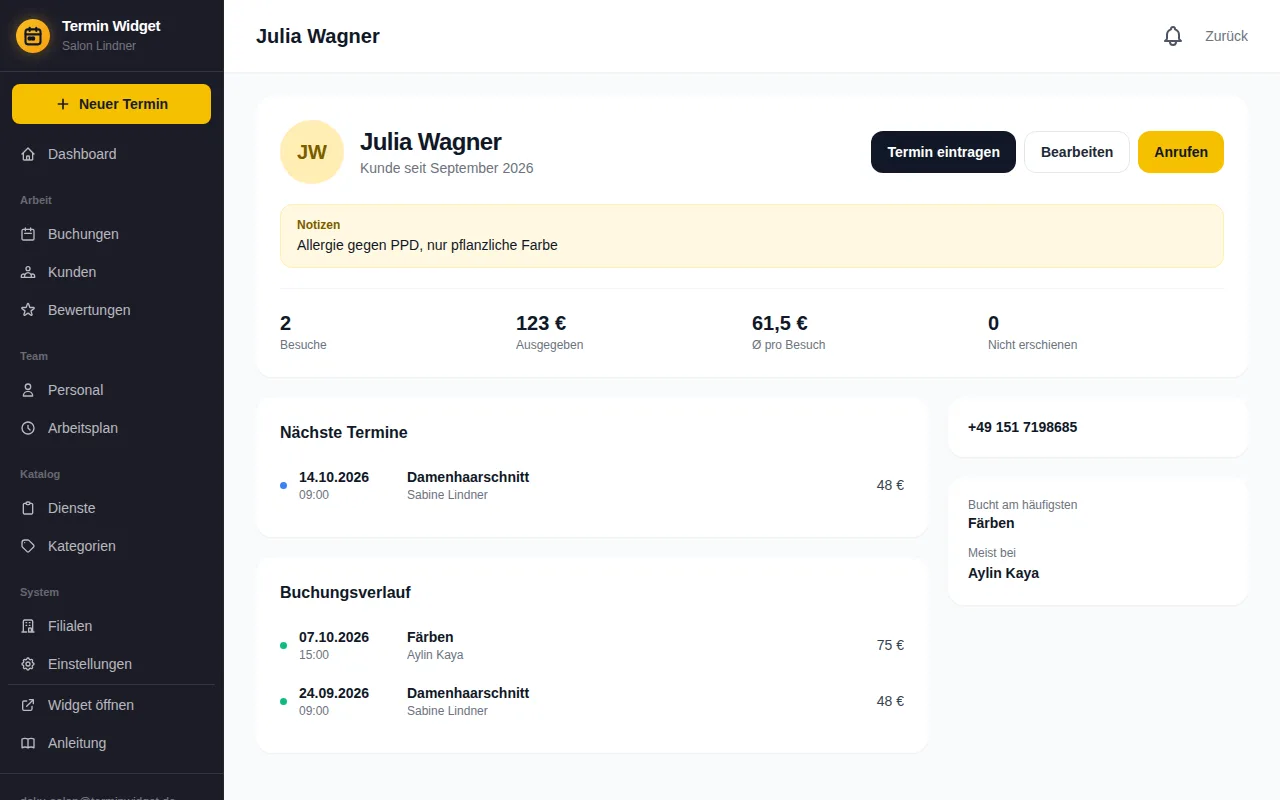Click the Neuer Termin button
Viewport: 1280px width, 800px height.
(111, 104)
